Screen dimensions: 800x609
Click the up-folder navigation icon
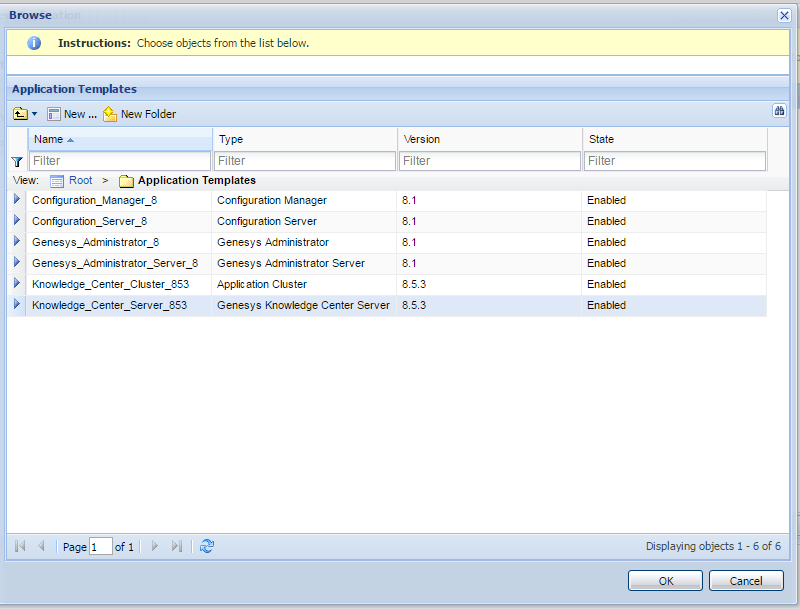[19, 114]
